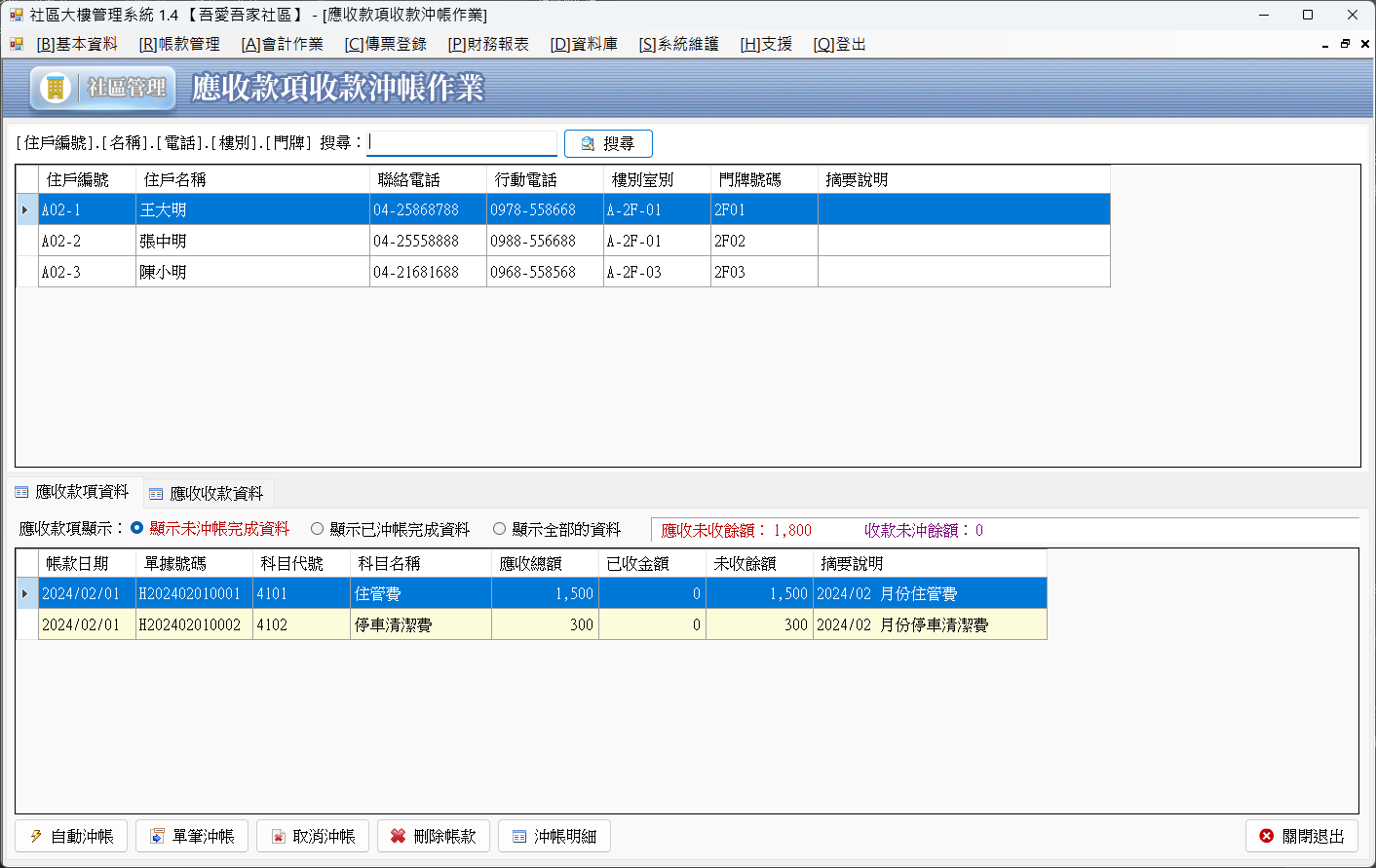
Task: Click the 取消沖帳 button
Action: 313,836
